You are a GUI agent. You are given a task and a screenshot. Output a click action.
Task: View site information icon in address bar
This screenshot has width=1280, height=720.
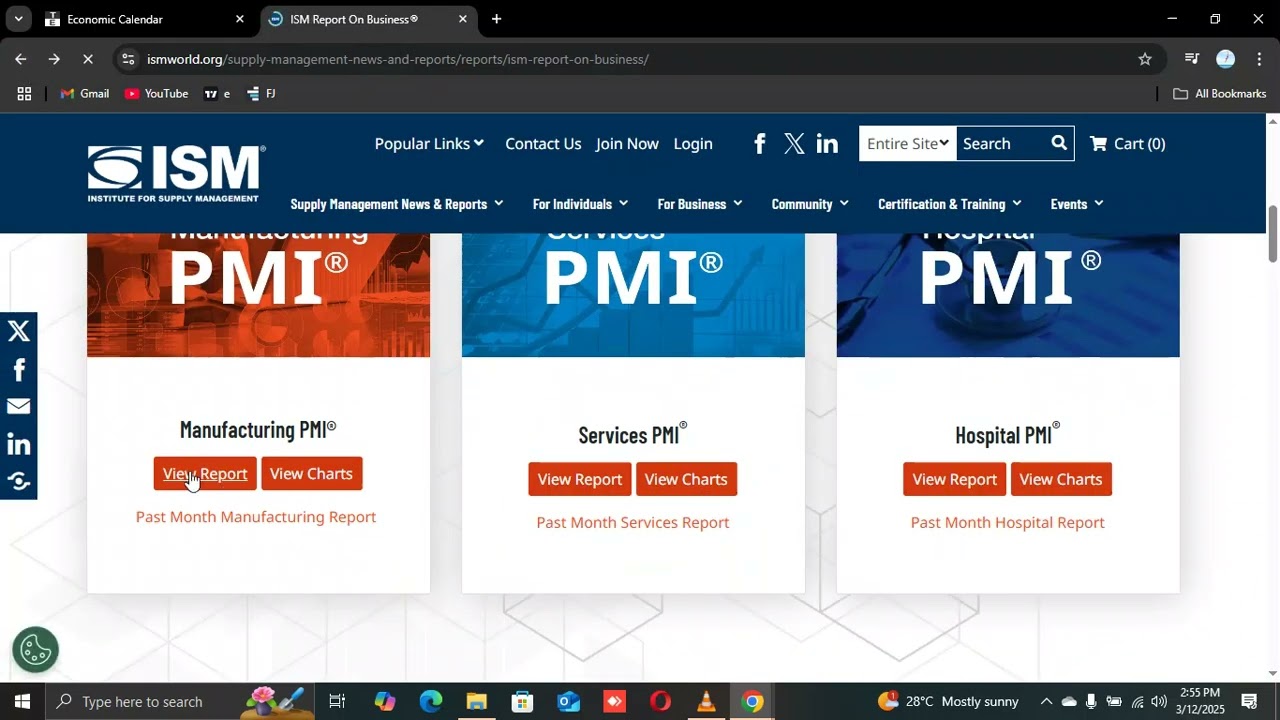click(127, 59)
